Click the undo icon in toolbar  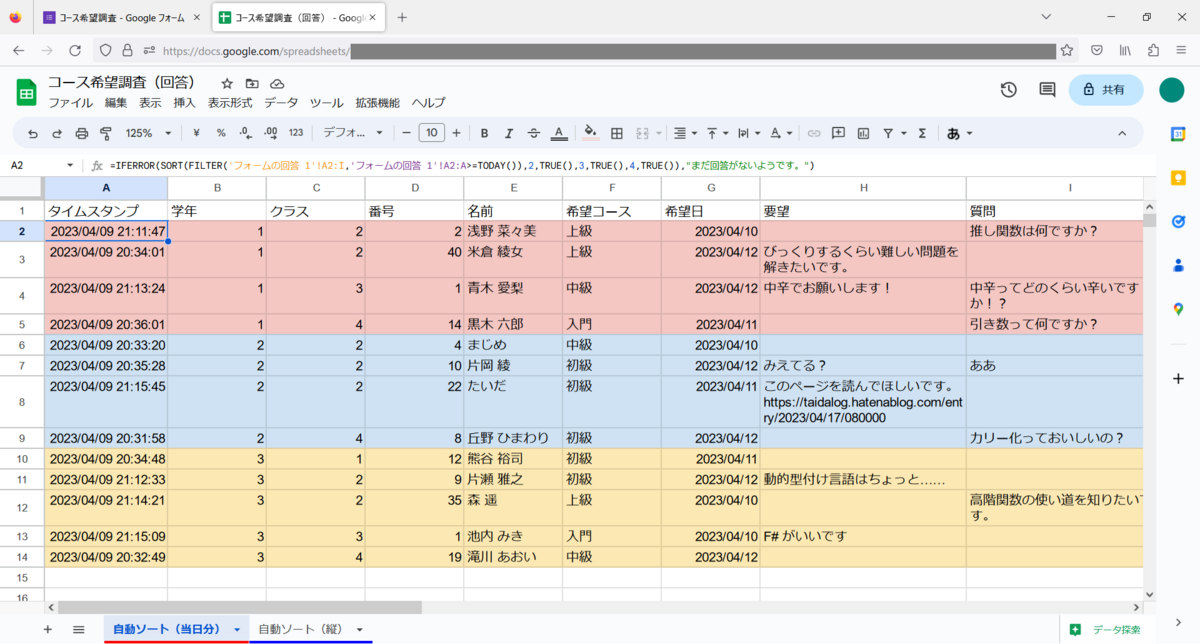pyautogui.click(x=33, y=133)
